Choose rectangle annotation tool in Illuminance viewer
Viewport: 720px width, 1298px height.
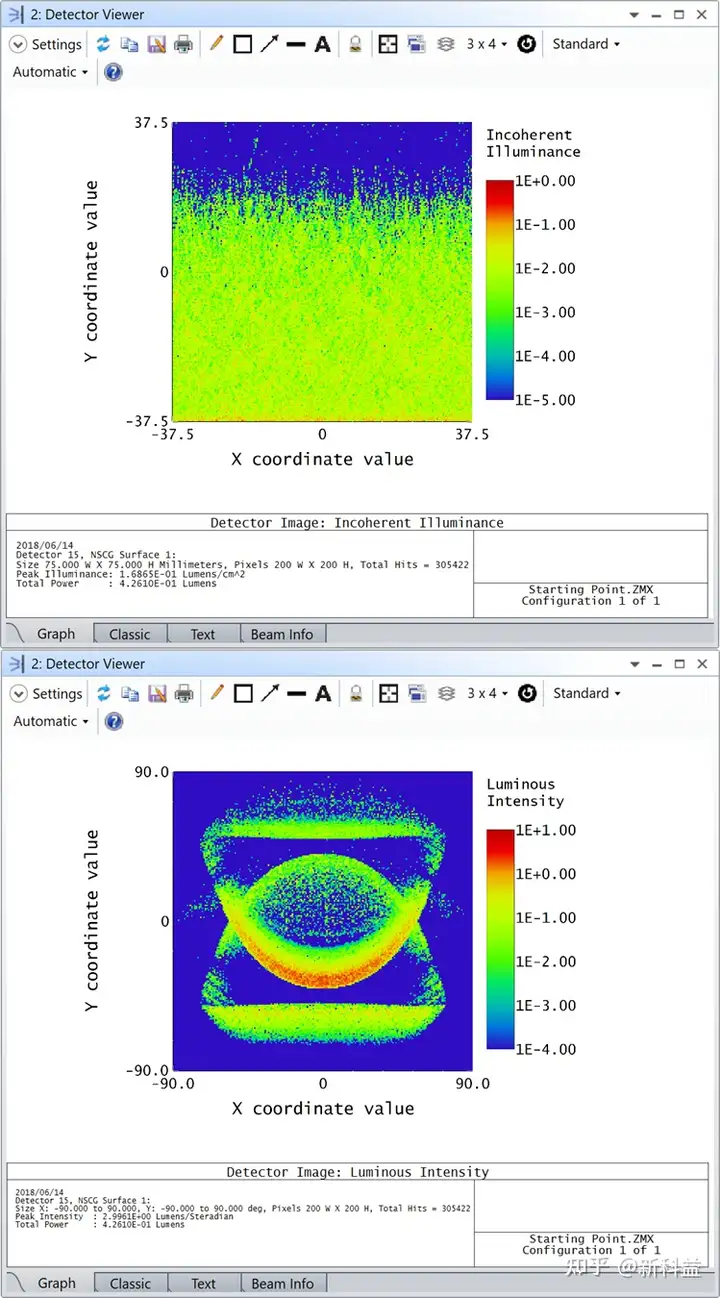point(243,44)
